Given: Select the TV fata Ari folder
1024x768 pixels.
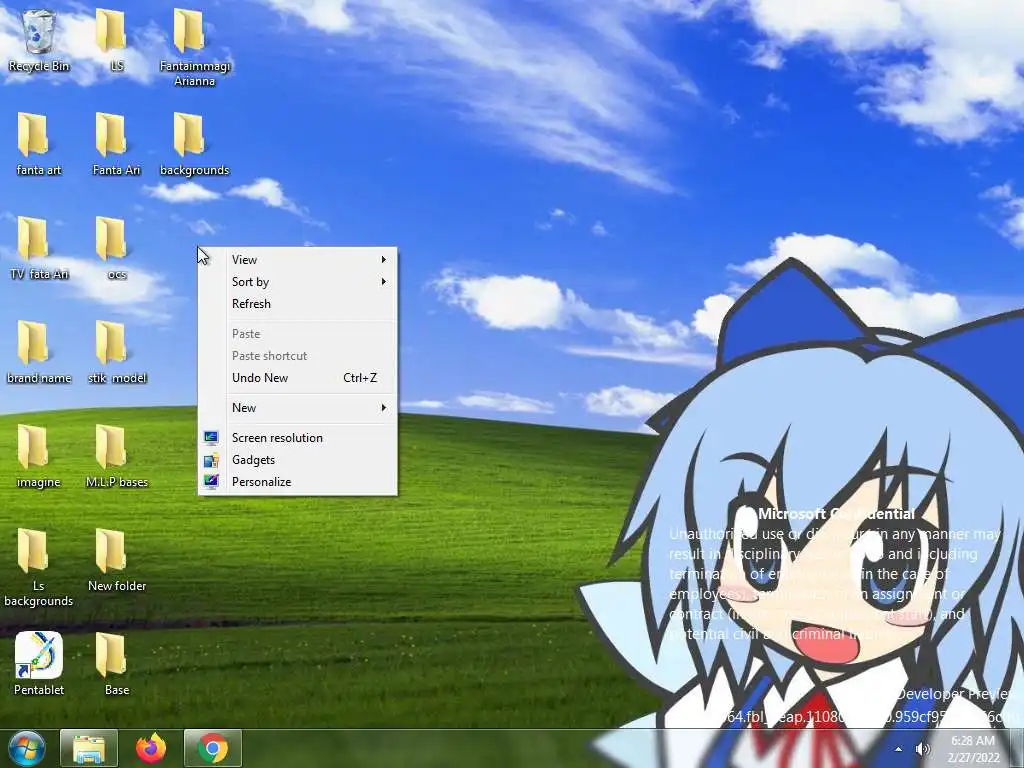Looking at the screenshot, I should coord(39,248).
